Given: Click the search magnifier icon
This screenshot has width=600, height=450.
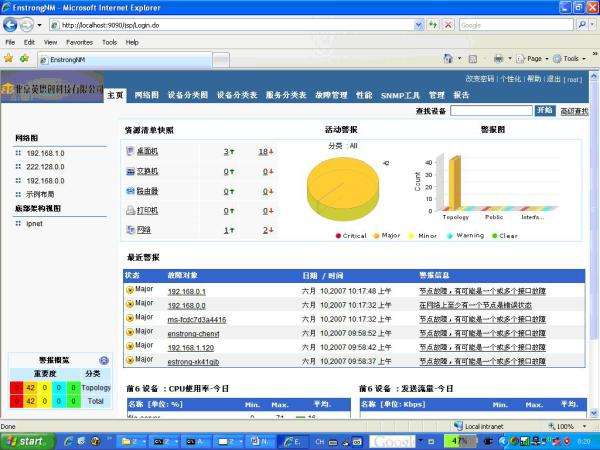Looking at the screenshot, I should (x=582, y=25).
